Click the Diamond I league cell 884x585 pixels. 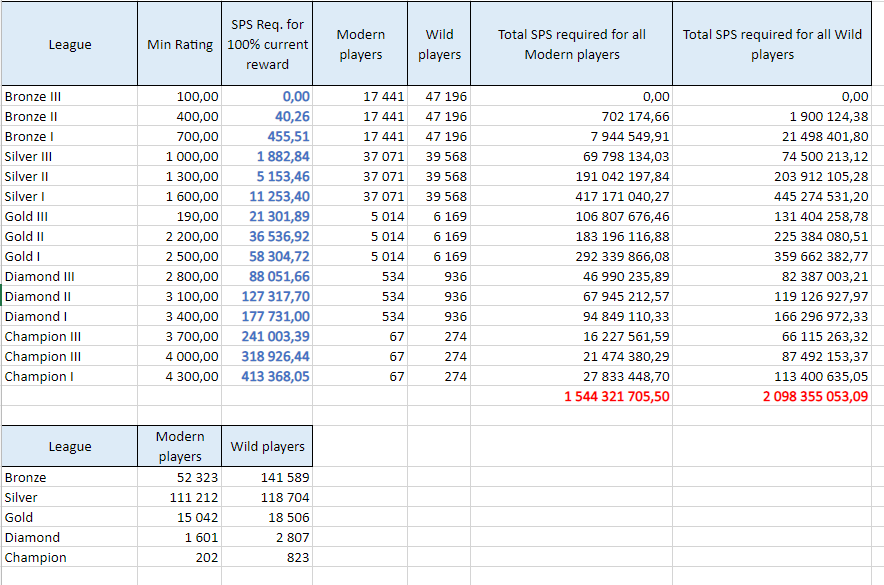[x=69, y=316]
